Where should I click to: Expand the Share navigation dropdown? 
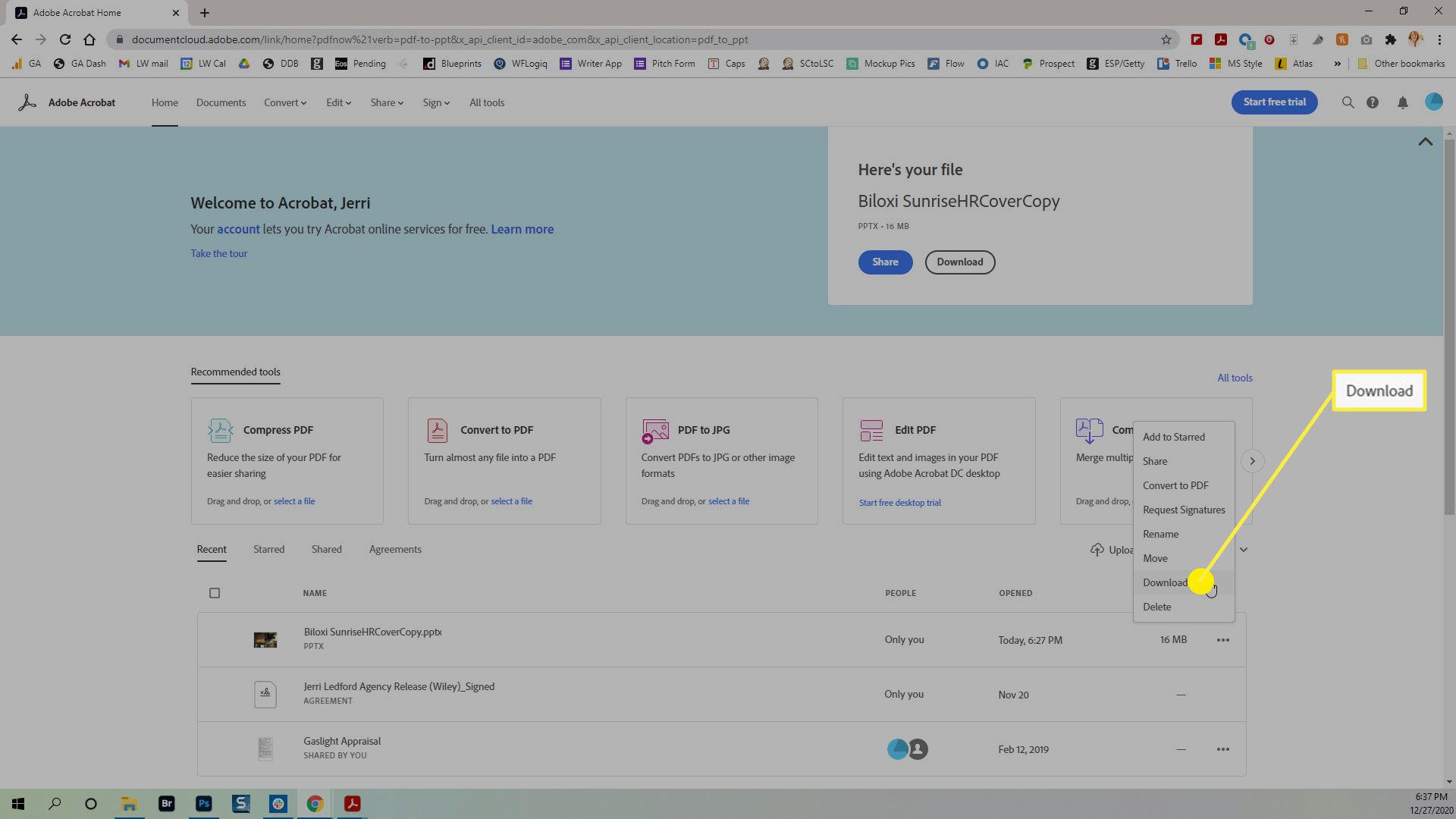[386, 102]
